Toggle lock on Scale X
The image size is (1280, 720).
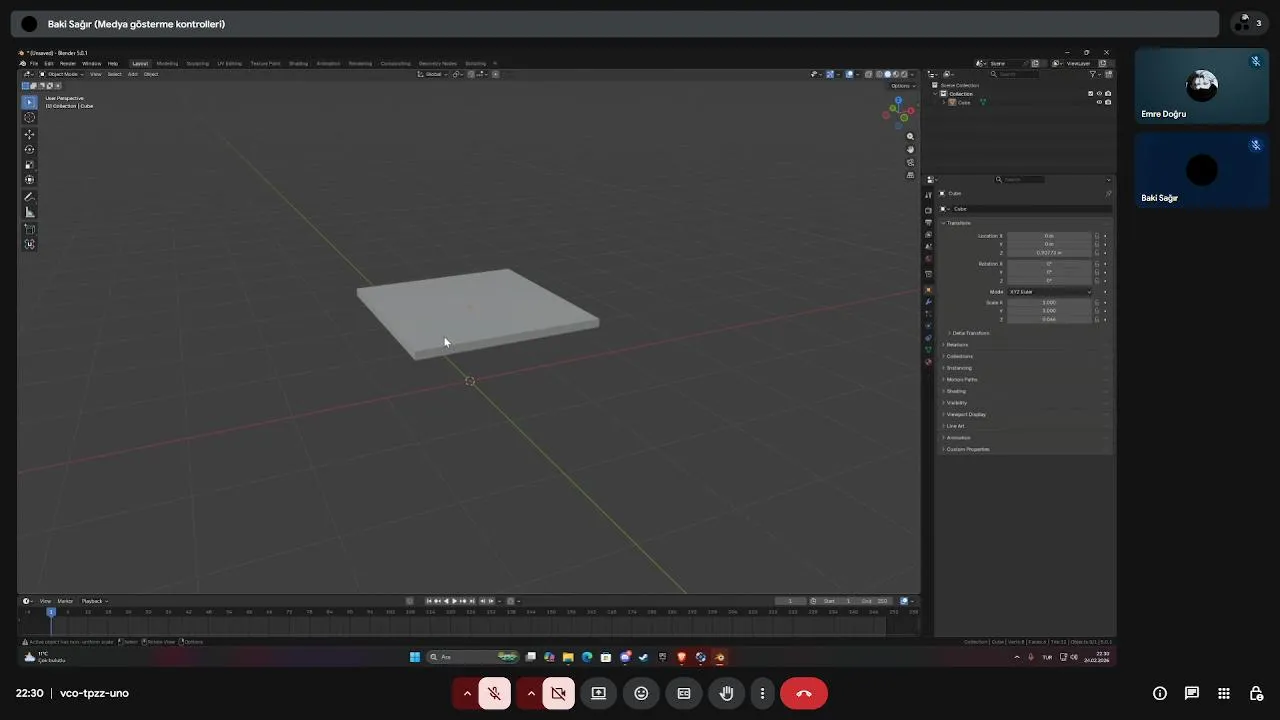(x=1097, y=302)
